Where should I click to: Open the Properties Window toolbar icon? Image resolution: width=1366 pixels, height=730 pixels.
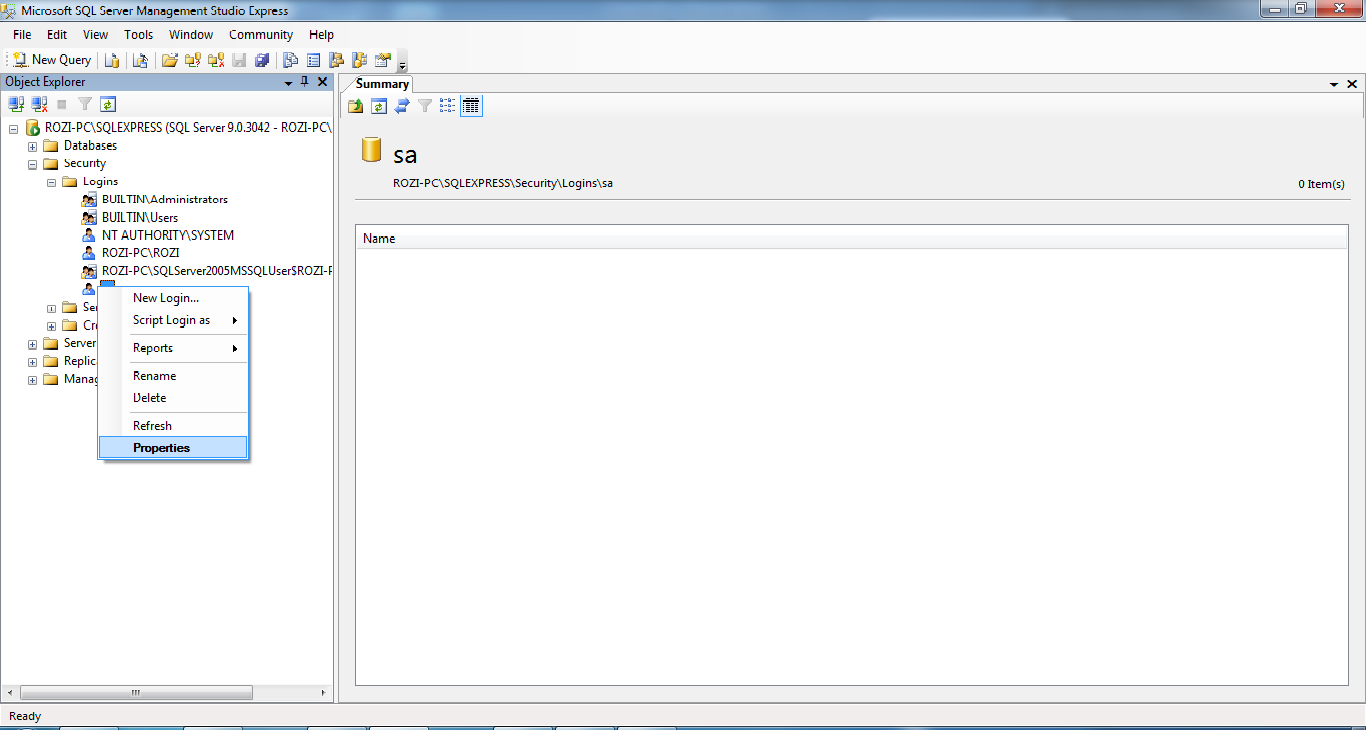pyautogui.click(x=382, y=60)
